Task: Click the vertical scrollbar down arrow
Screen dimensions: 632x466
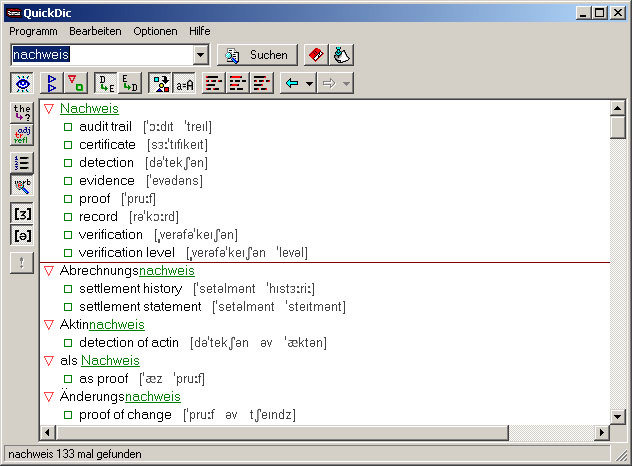Action: tap(618, 416)
